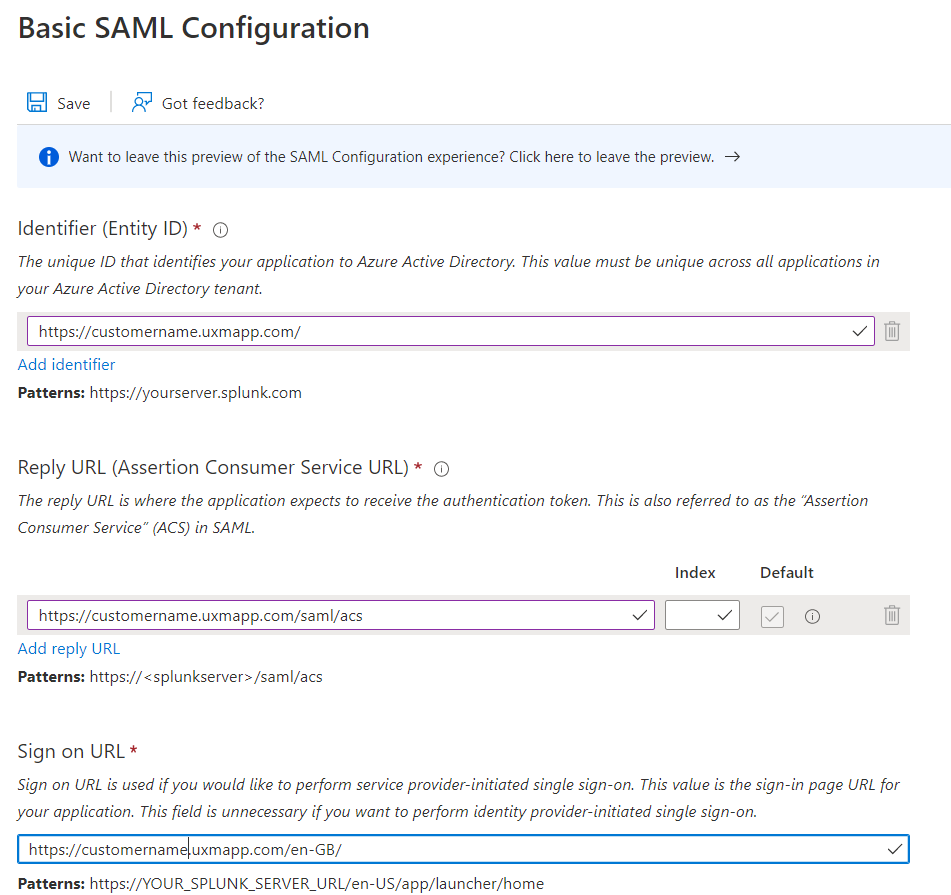
Task: Click the Reply URL saml/acs input field
Action: [x=330, y=615]
